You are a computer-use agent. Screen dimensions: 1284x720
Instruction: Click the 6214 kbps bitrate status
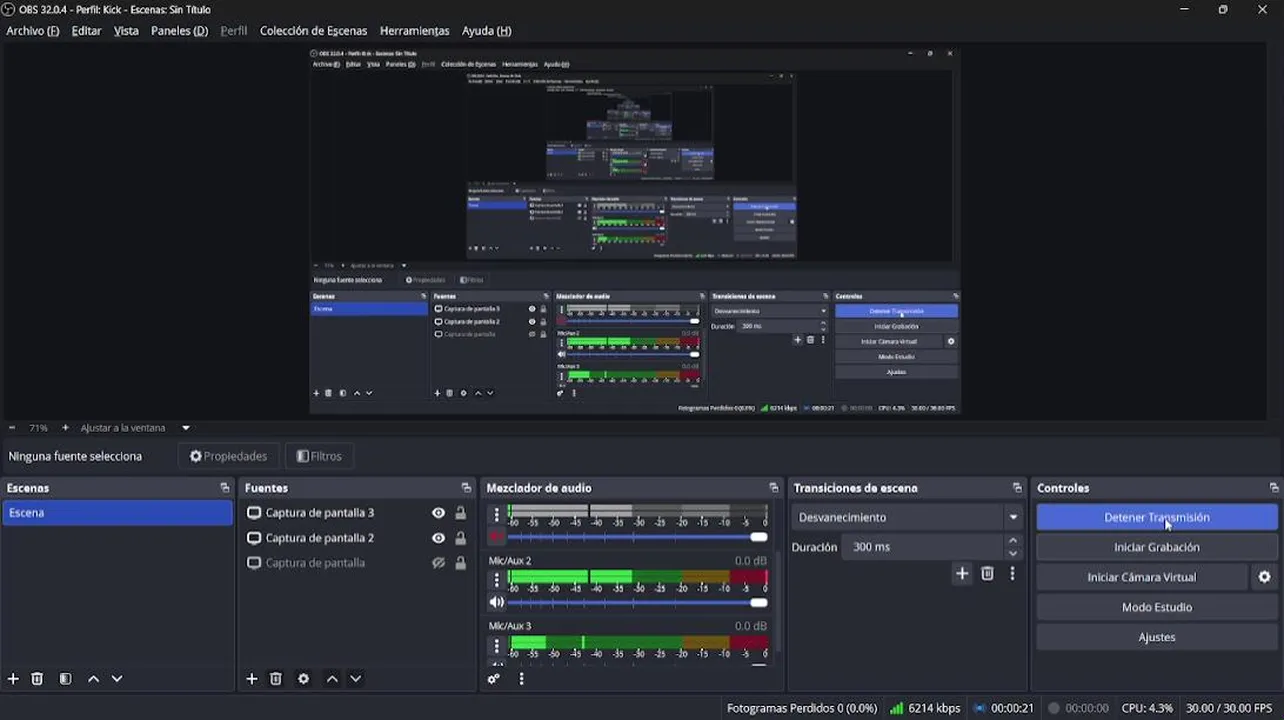click(x=925, y=708)
